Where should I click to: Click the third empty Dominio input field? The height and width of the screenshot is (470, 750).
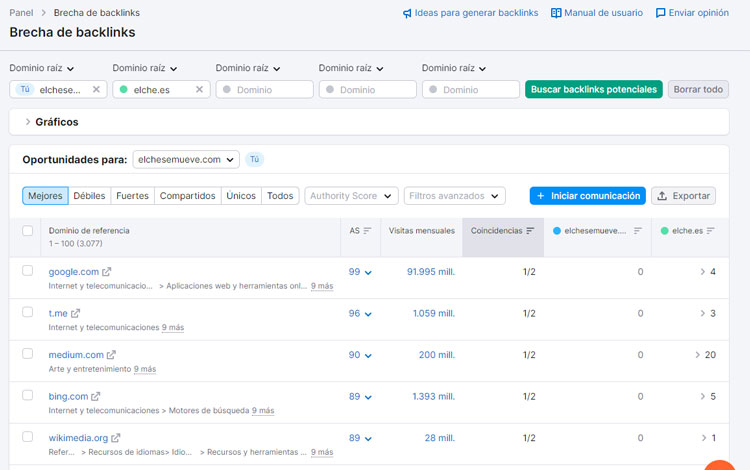pyautogui.click(x=265, y=89)
